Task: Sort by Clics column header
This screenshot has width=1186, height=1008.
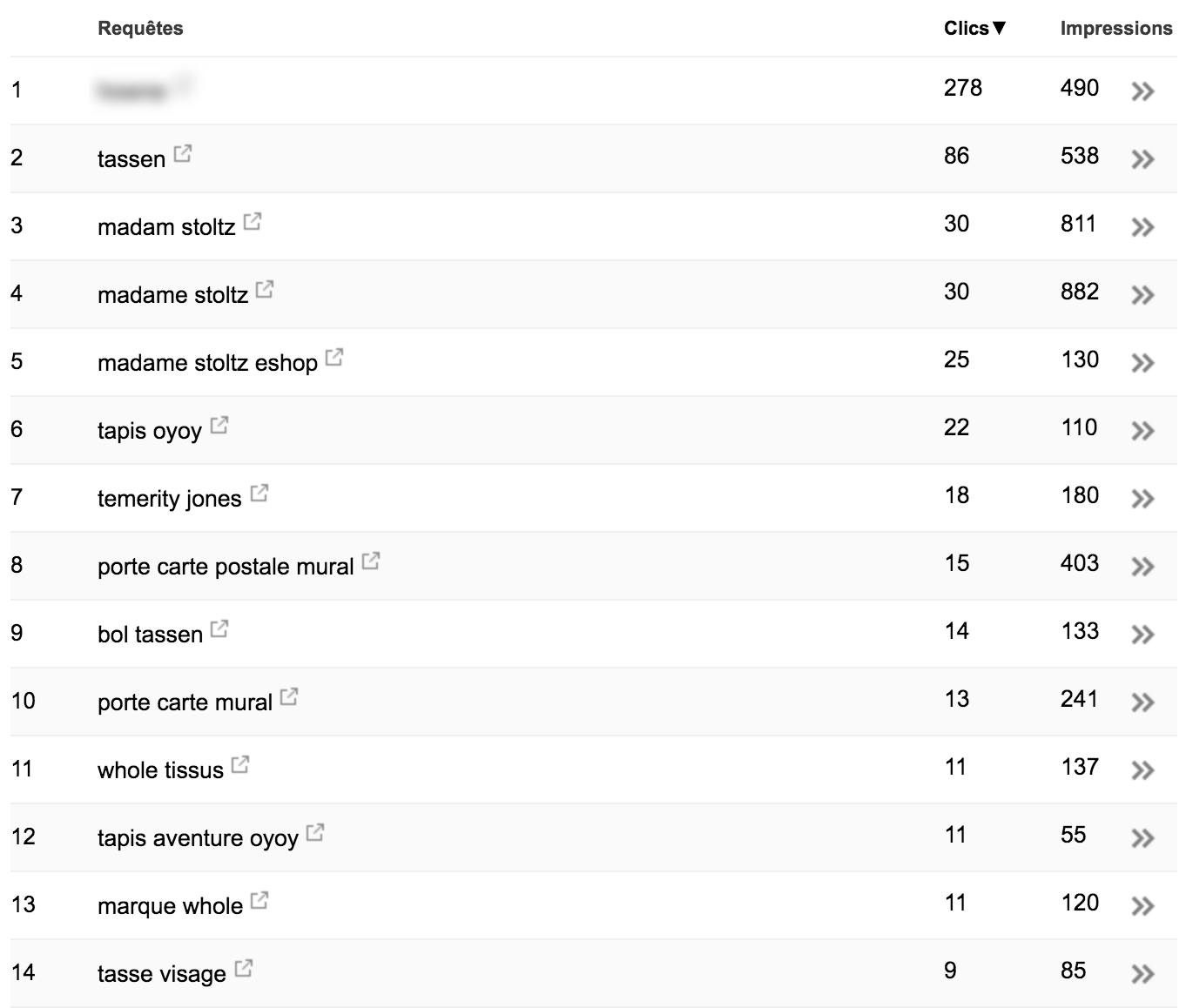Action: [974, 28]
